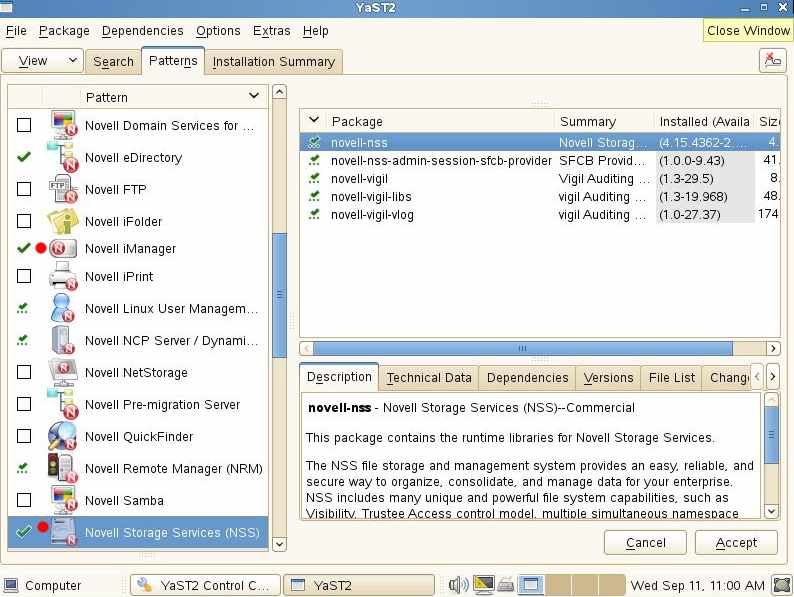
Task: Open the File List tab
Action: (671, 378)
